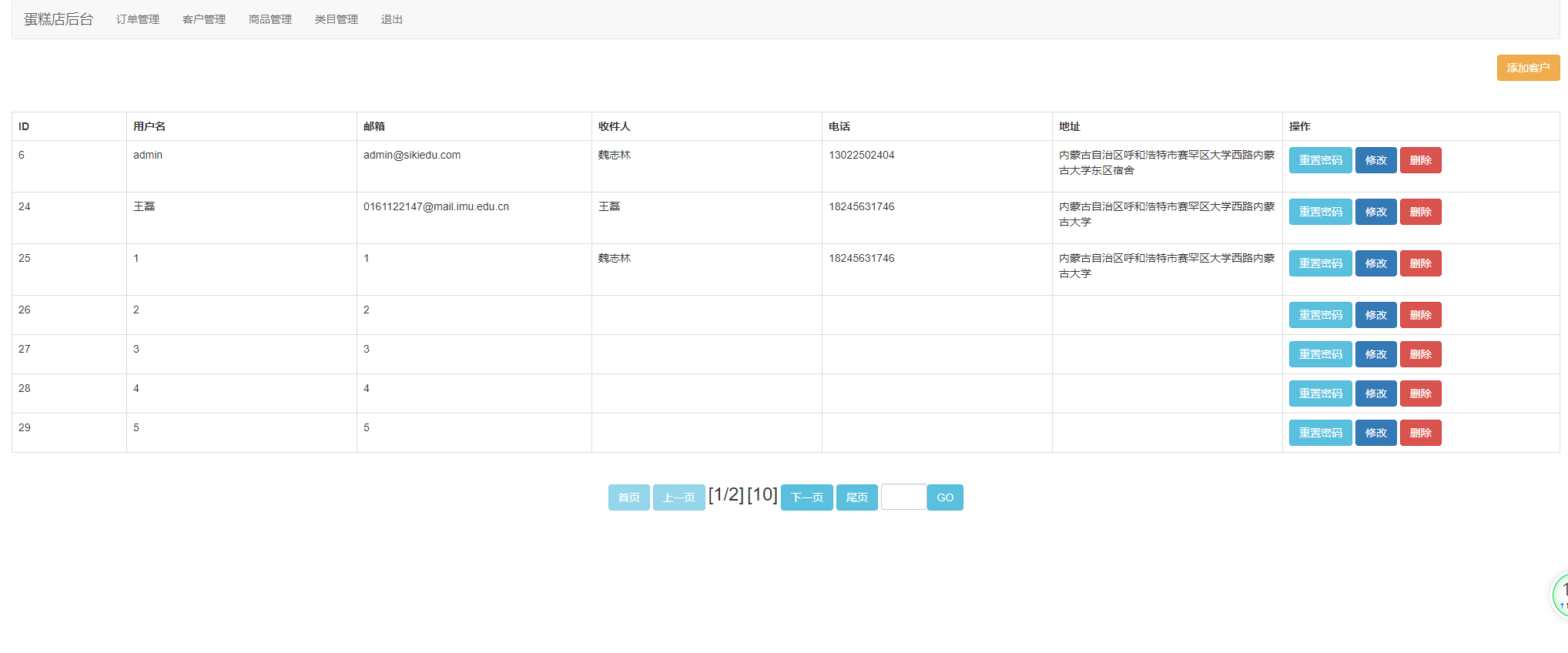
Task: Click 退出 to log out
Action: tap(392, 19)
